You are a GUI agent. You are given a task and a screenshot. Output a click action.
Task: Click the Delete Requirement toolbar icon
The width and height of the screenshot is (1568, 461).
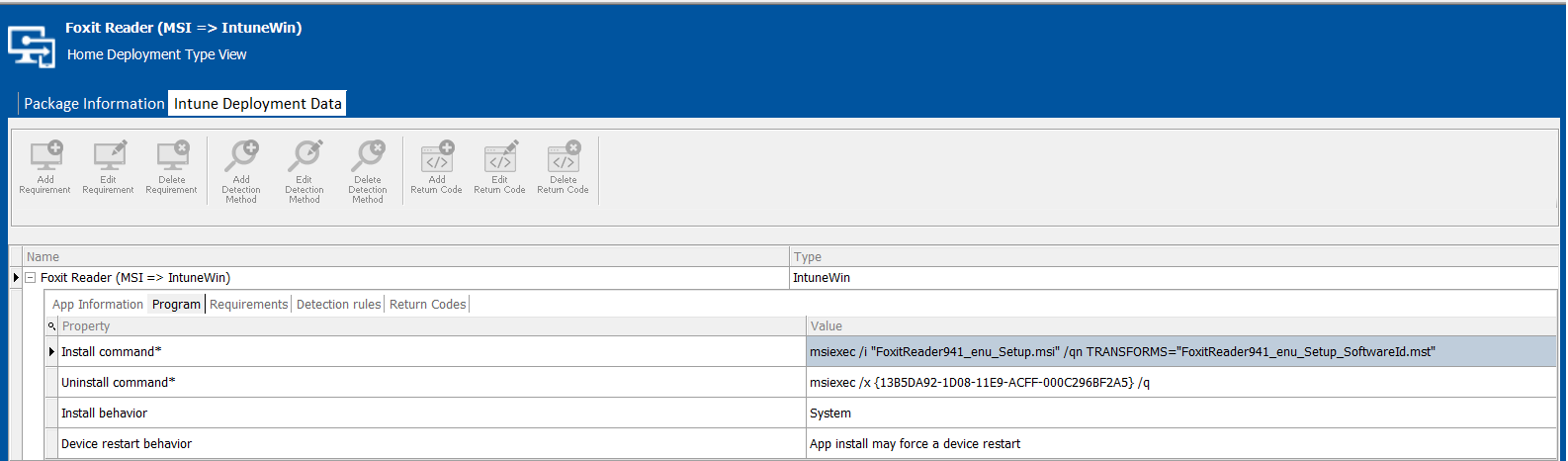[172, 167]
